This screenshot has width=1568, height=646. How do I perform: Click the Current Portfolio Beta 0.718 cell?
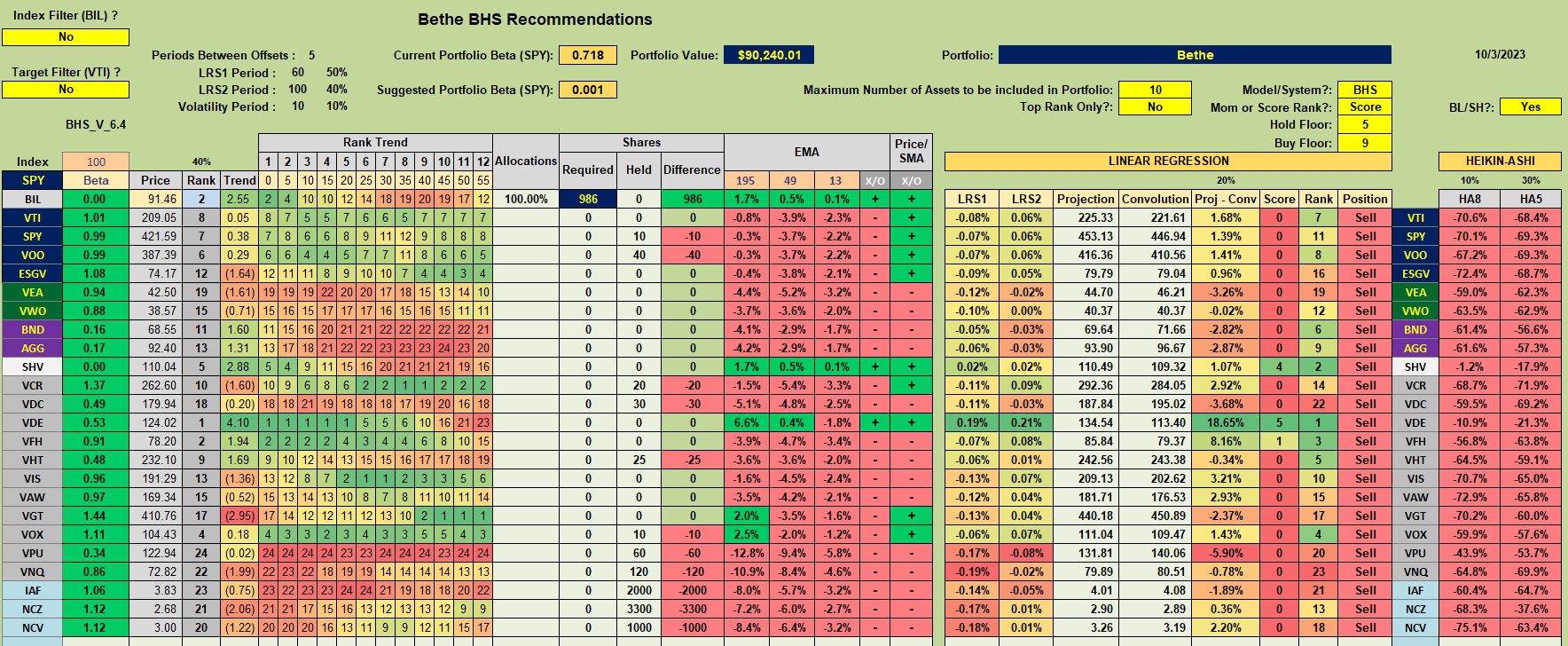click(587, 55)
